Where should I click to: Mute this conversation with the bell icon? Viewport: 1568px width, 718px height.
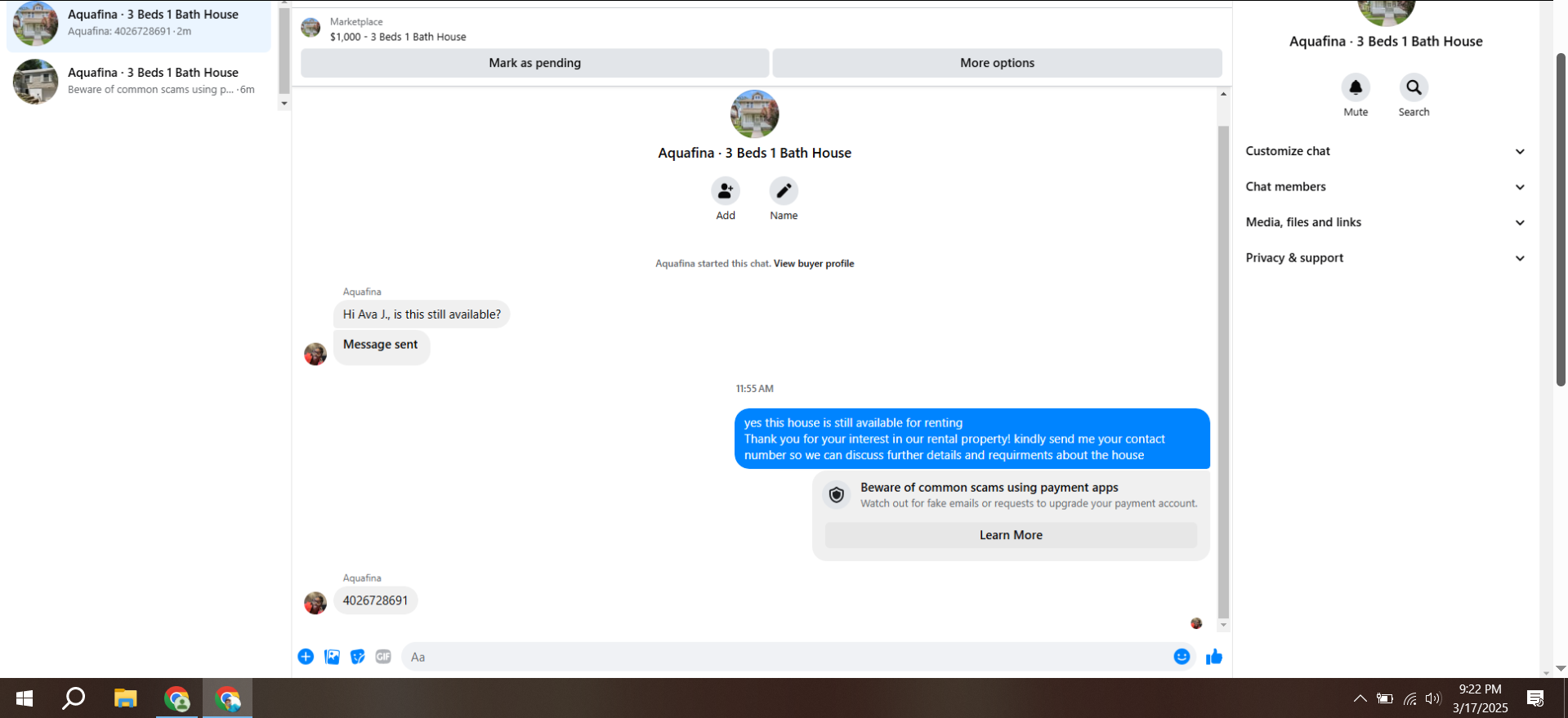coord(1356,87)
